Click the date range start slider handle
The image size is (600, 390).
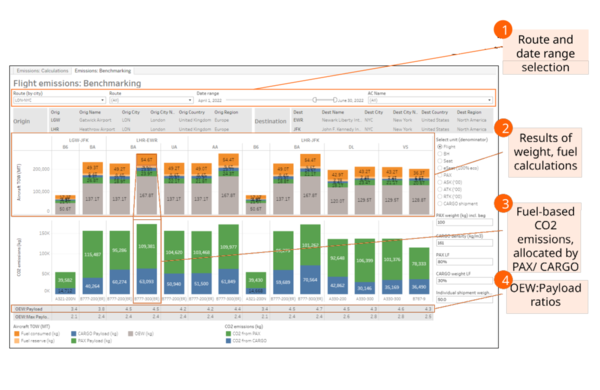[x=315, y=100]
